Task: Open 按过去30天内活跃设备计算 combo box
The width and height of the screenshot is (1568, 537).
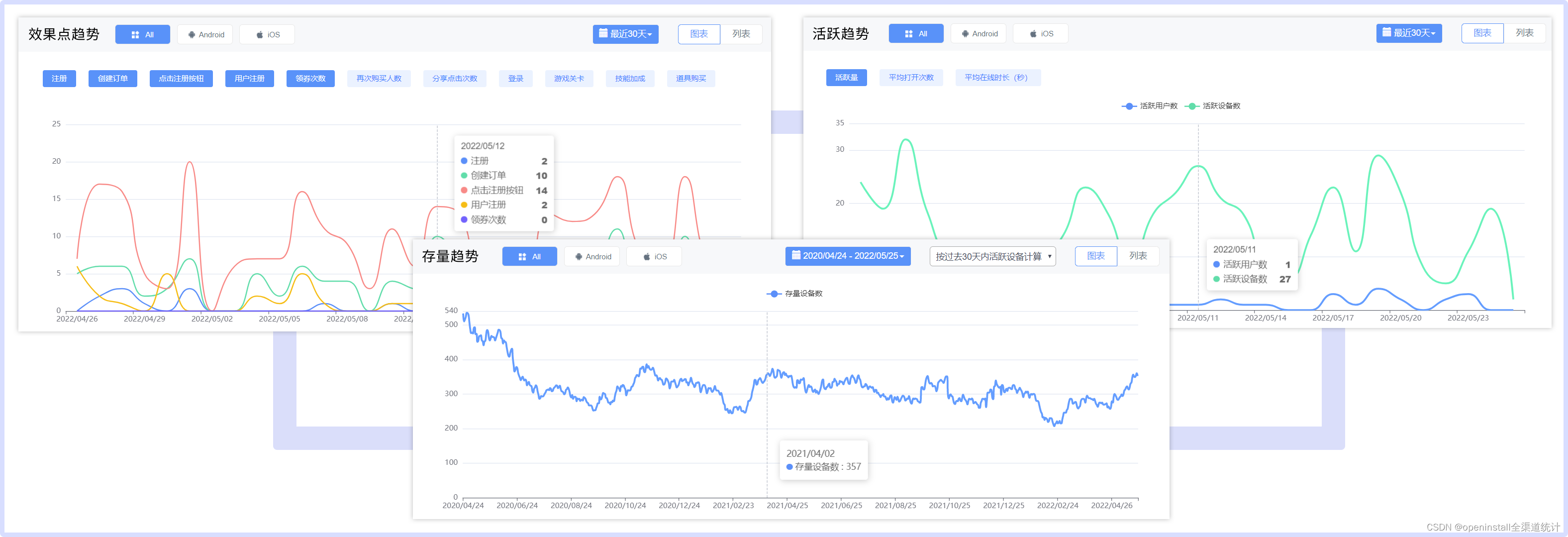Action: (992, 256)
